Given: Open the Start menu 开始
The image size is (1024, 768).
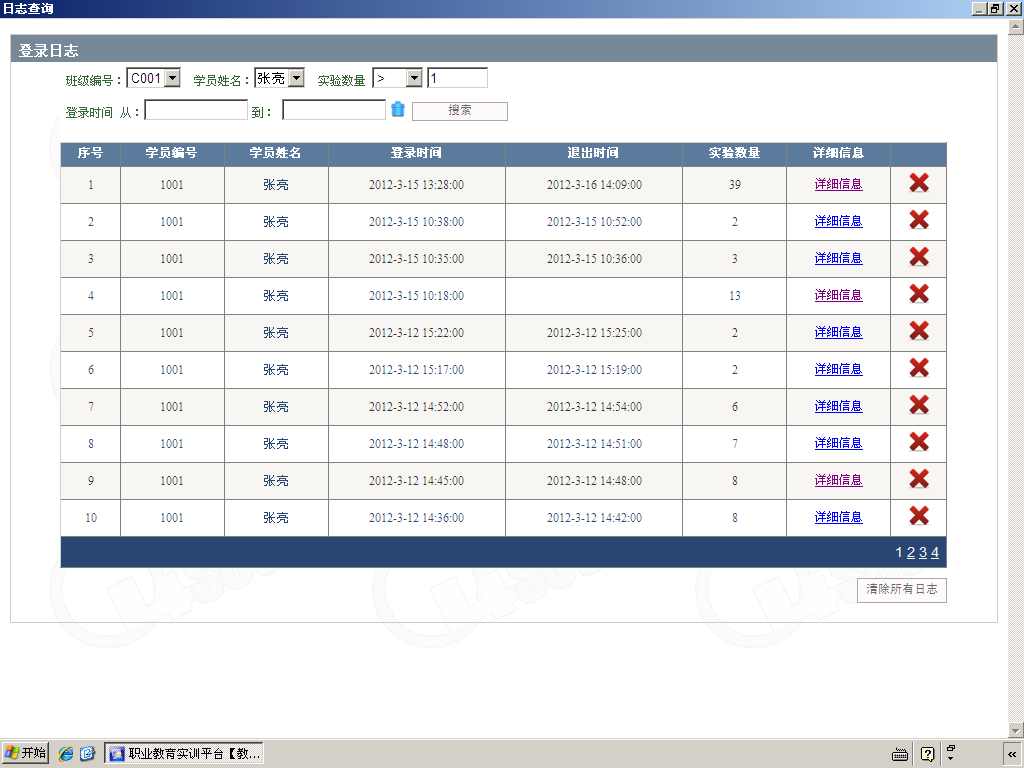Looking at the screenshot, I should point(25,753).
